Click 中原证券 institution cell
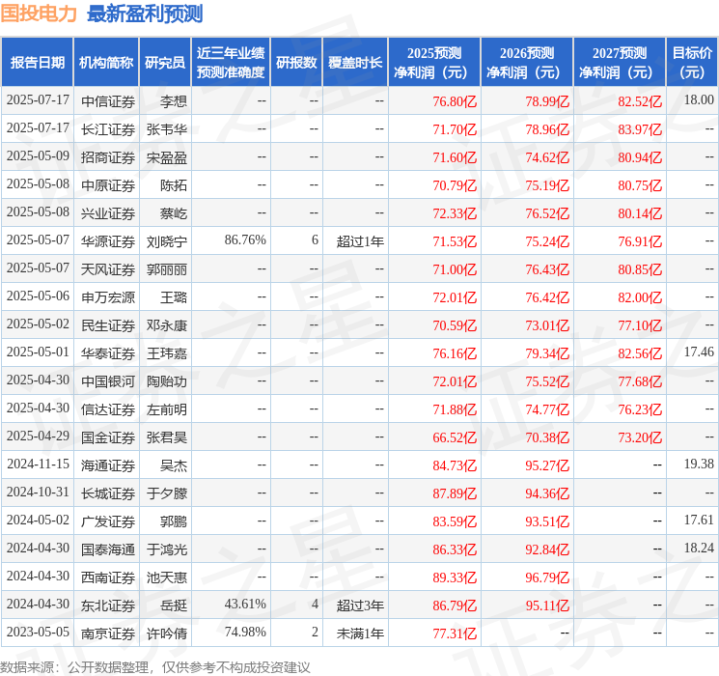Image resolution: width=719 pixels, height=676 pixels. point(108,185)
